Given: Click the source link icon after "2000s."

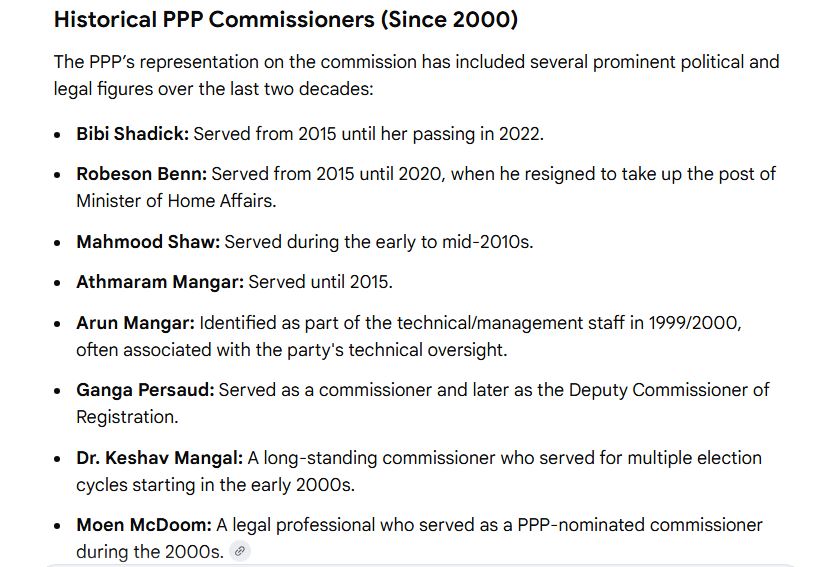Looking at the screenshot, I should [x=240, y=551].
